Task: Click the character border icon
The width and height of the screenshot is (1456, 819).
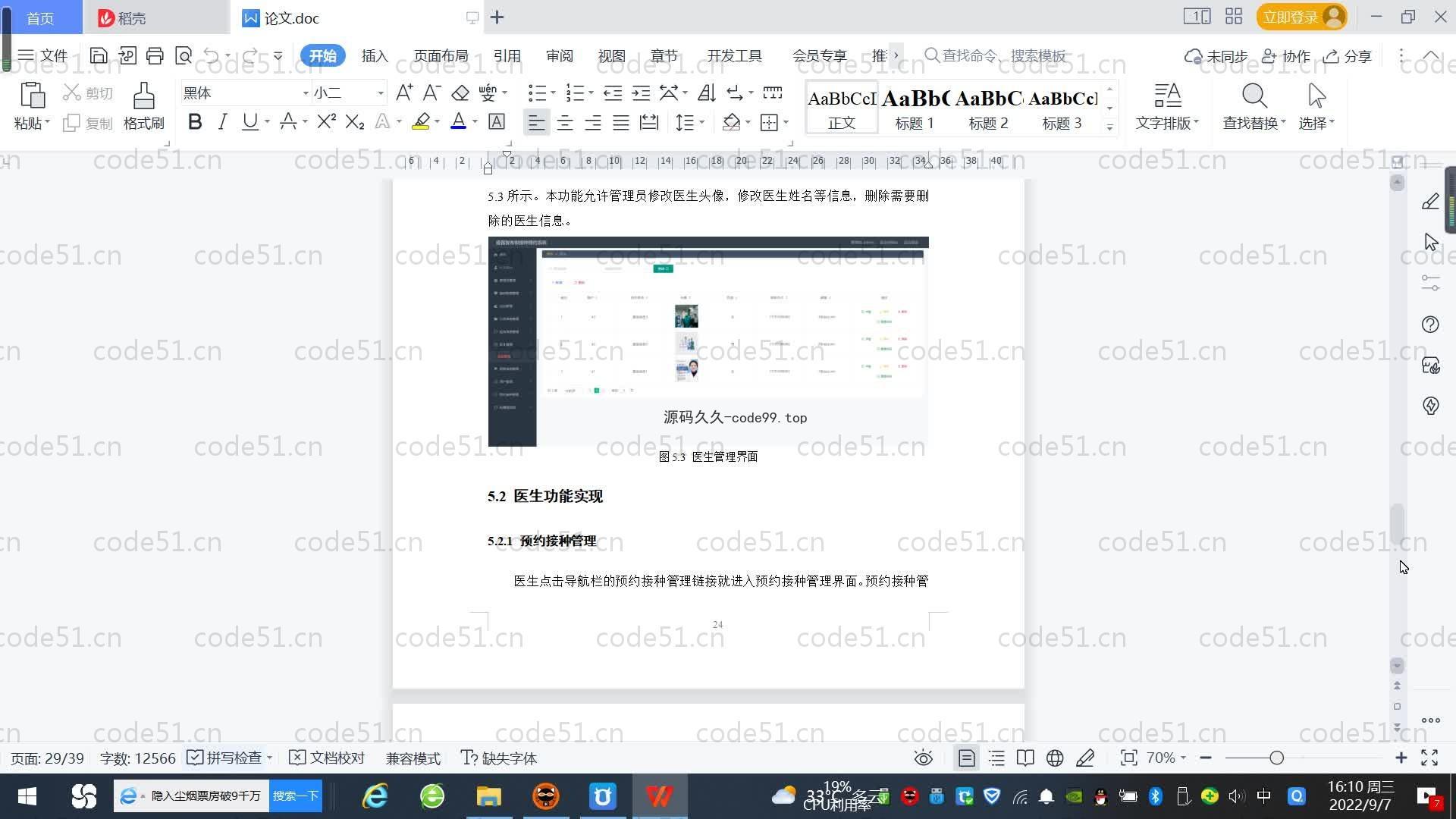Action: [x=496, y=121]
